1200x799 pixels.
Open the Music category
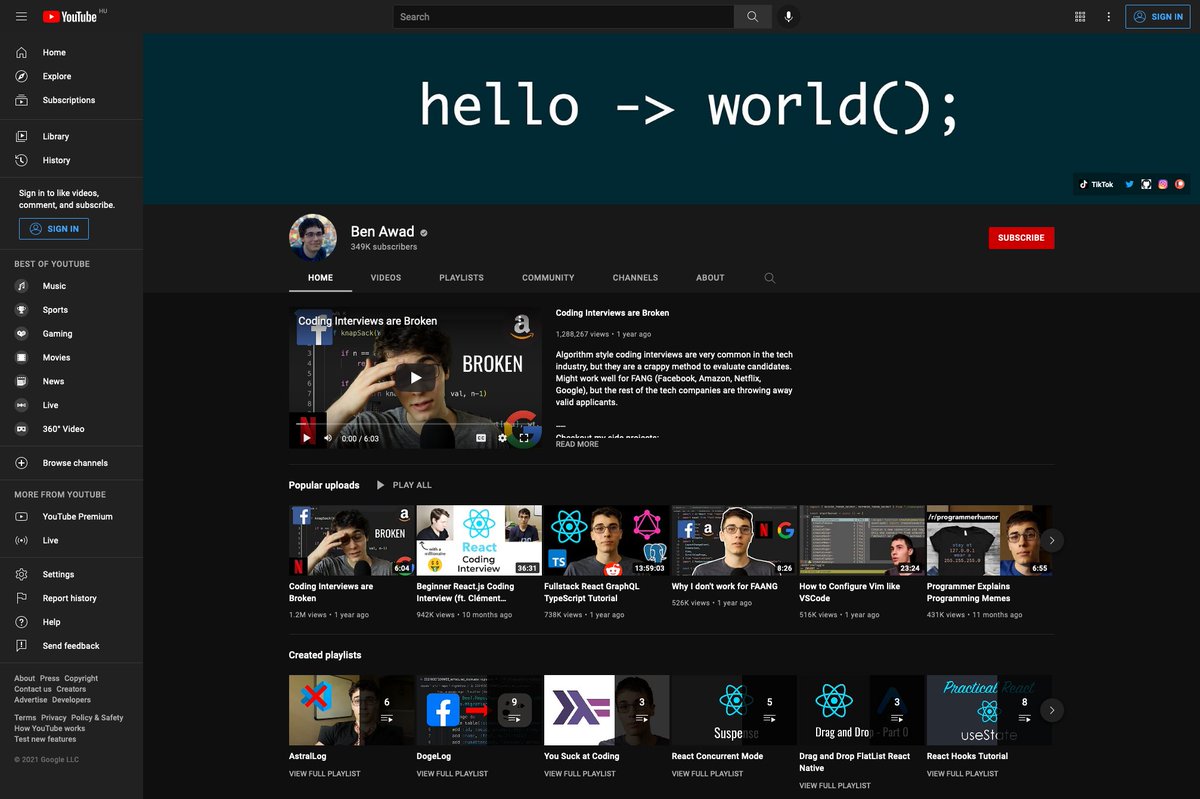(x=71, y=286)
